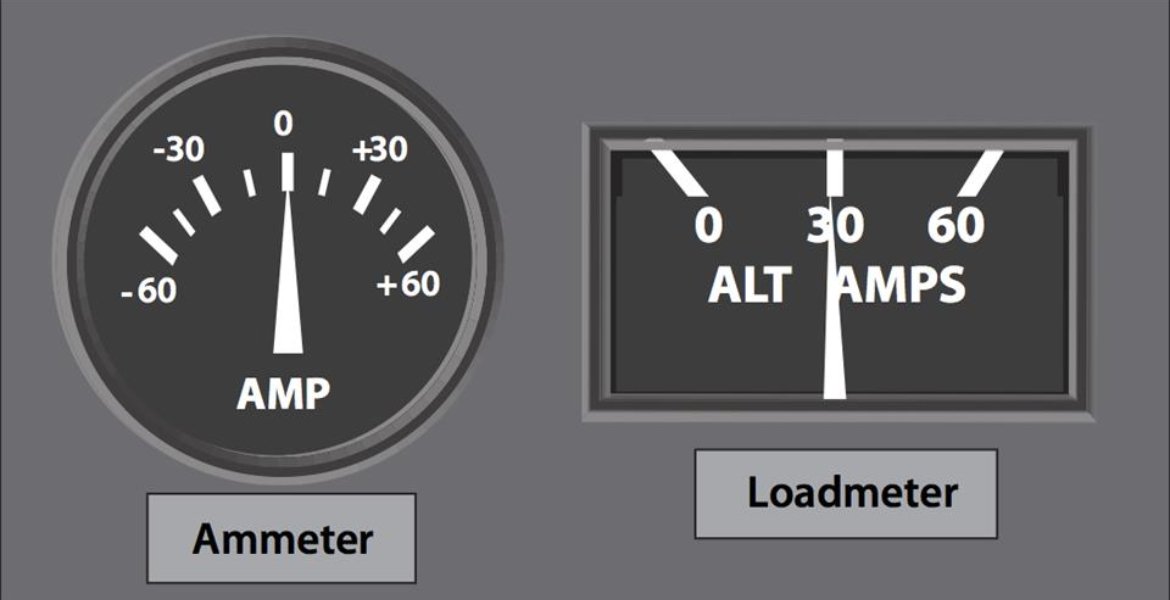Screen dimensions: 1170x600
Task: Click the 0 label on loadmeter
Action: click(x=708, y=225)
